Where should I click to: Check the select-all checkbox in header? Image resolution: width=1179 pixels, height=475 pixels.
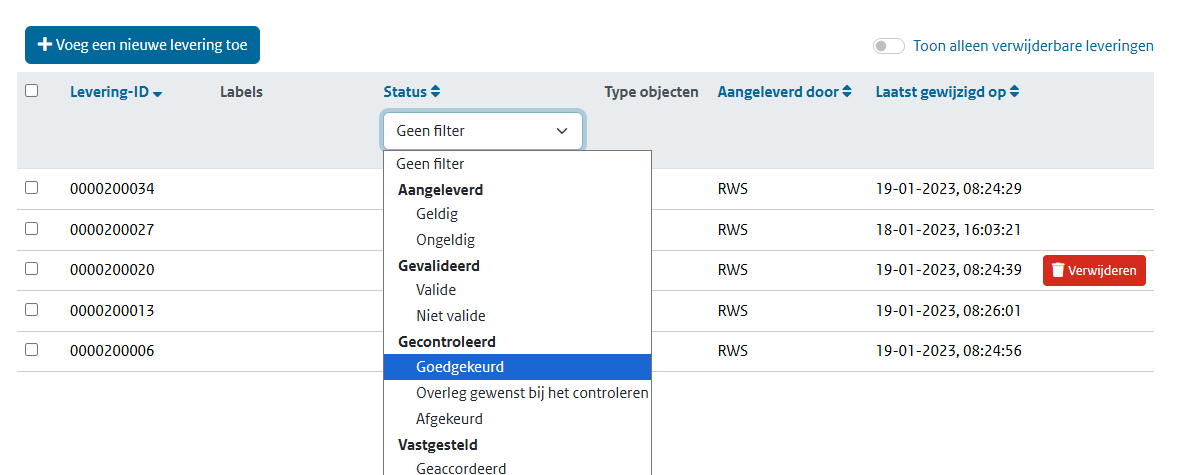click(x=32, y=90)
